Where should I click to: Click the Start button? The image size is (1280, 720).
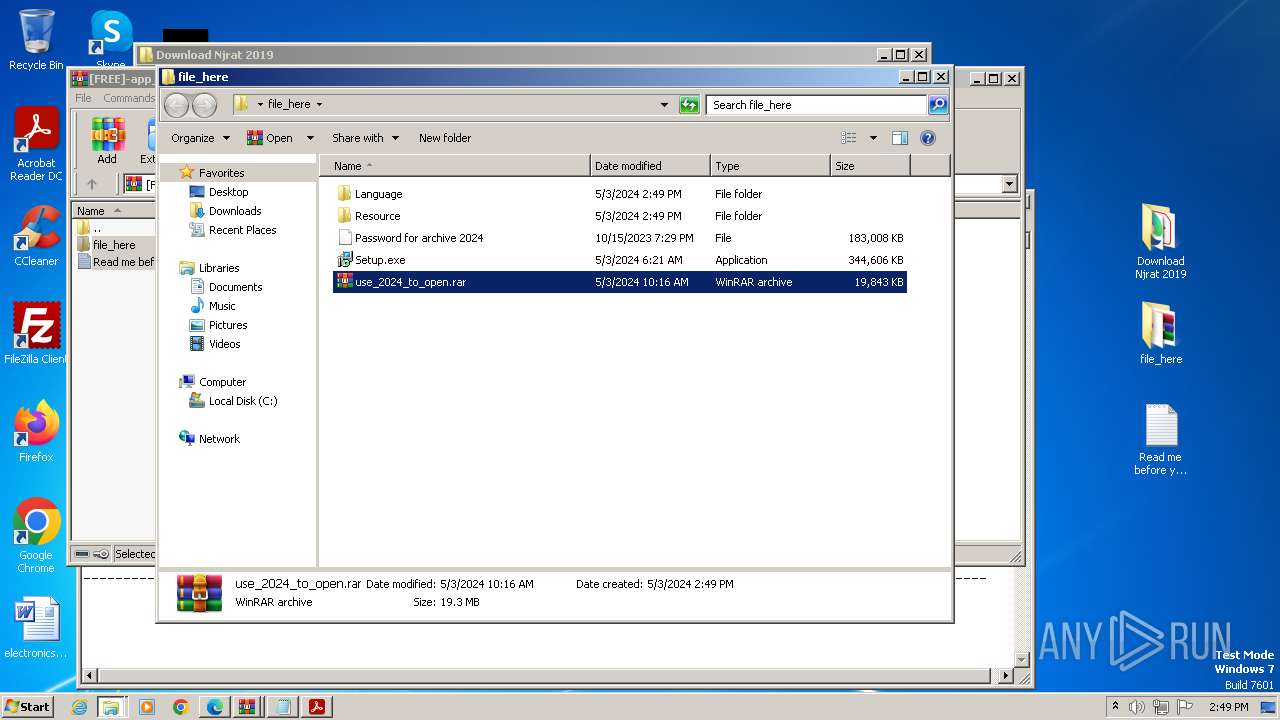(x=27, y=707)
